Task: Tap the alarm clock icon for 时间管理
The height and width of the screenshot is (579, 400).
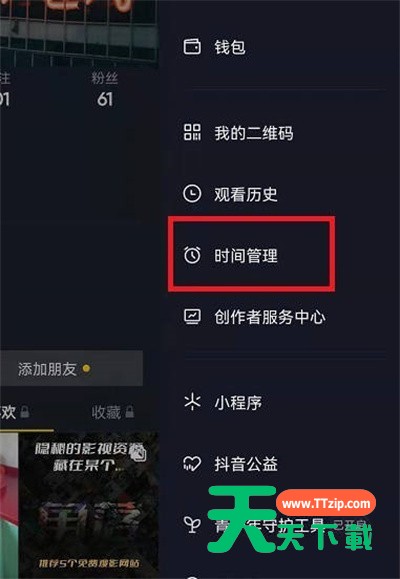Action: [192, 255]
